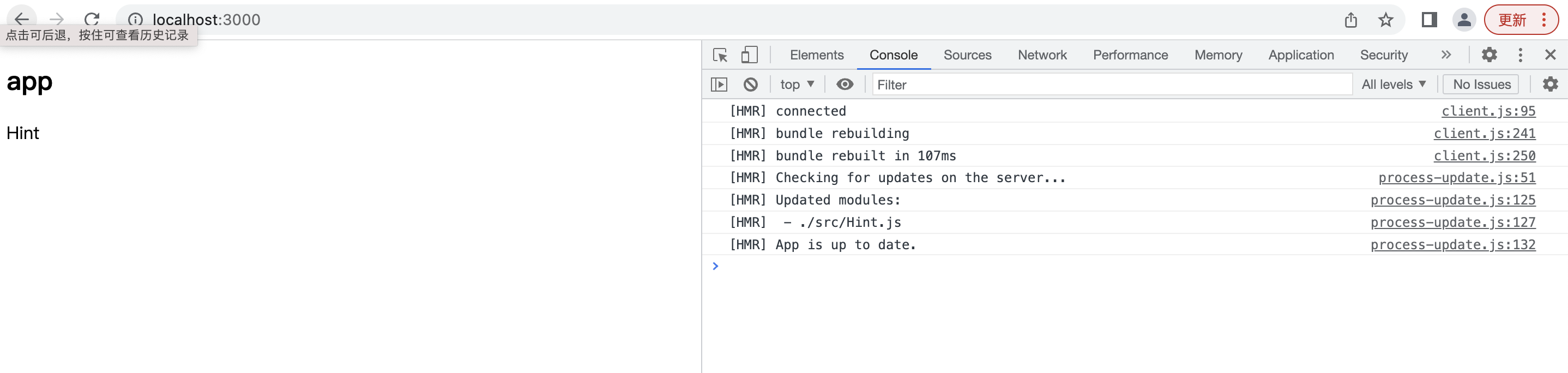Screen dimensions: 1568x373
Task: Click the 'App is up to date.' message
Action: 846,245
